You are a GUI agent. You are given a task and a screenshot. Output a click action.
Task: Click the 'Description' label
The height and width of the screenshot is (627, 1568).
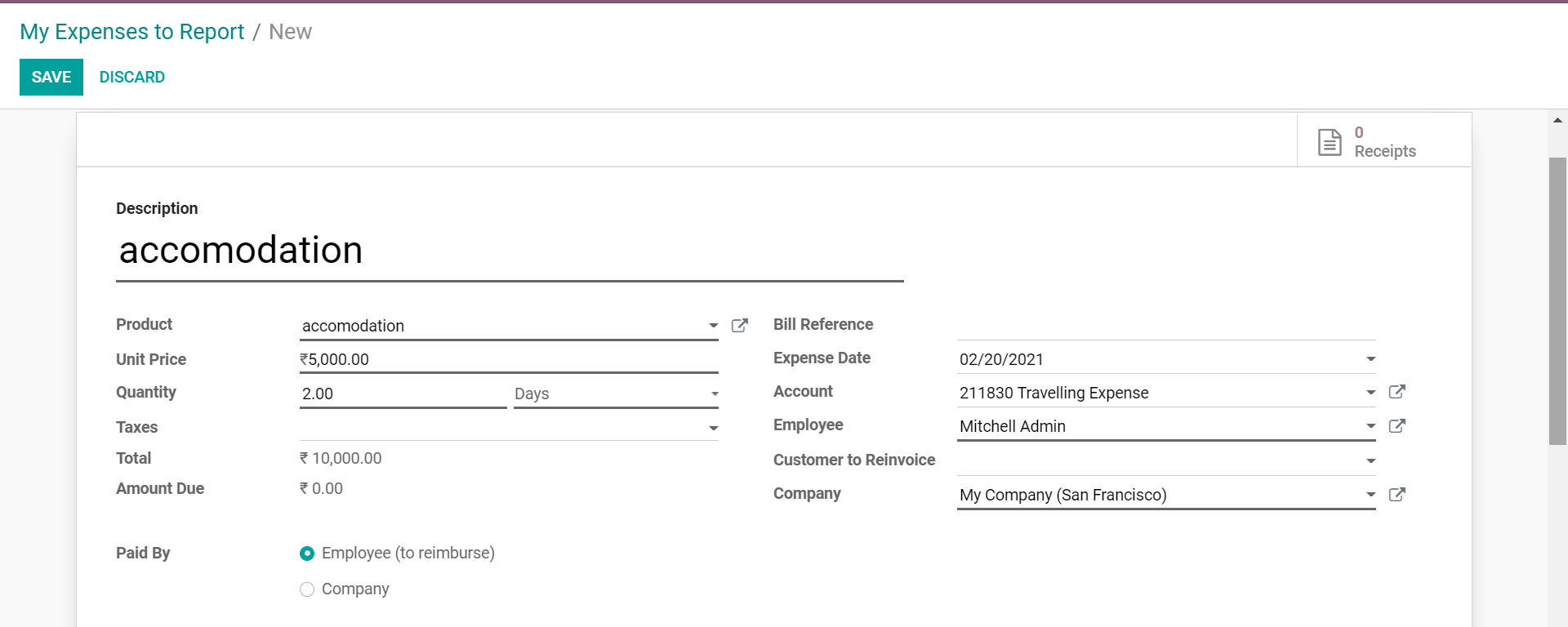157,209
